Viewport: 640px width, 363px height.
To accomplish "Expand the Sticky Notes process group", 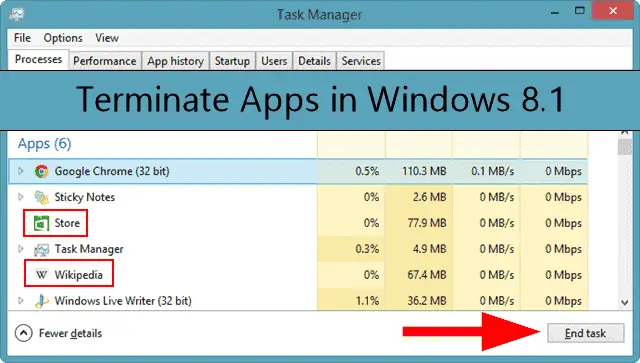I will 20,197.
